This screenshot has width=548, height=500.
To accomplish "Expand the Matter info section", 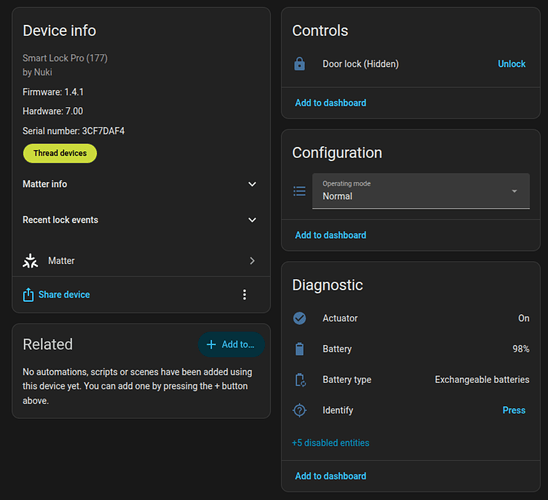I will click(140, 184).
